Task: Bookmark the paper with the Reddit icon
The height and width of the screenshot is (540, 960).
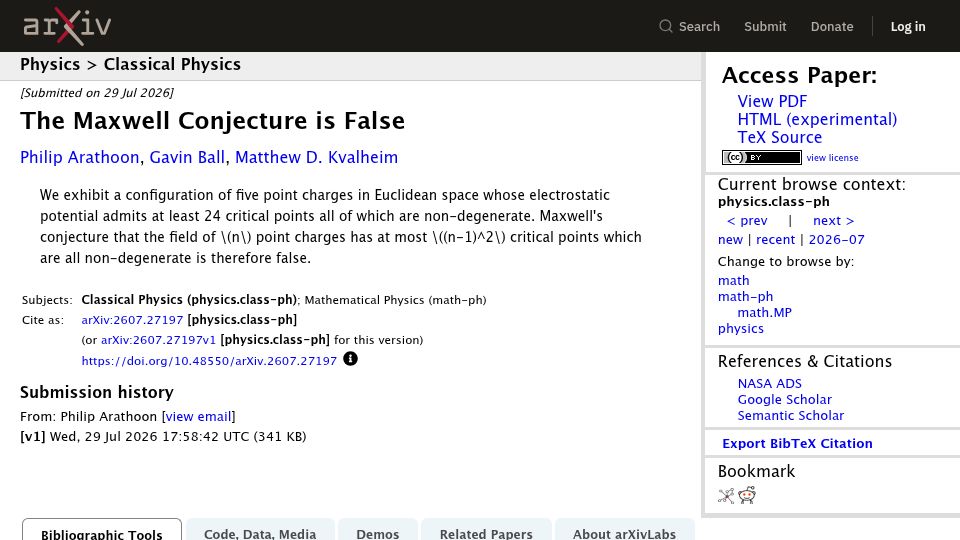Action: click(747, 495)
